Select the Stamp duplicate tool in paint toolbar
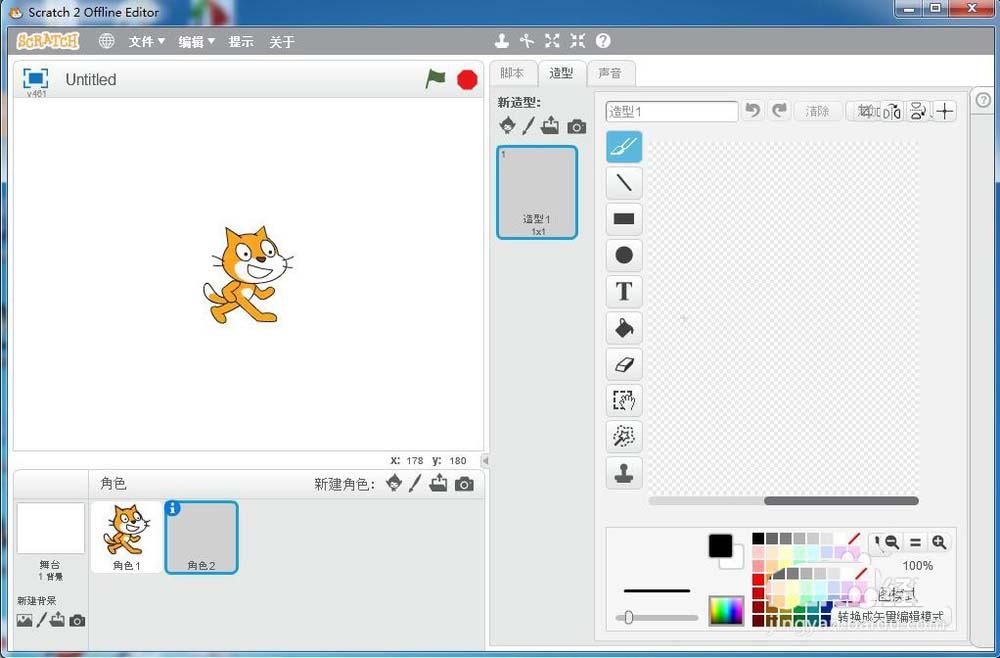Screen dimensions: 1000x658 624,473
